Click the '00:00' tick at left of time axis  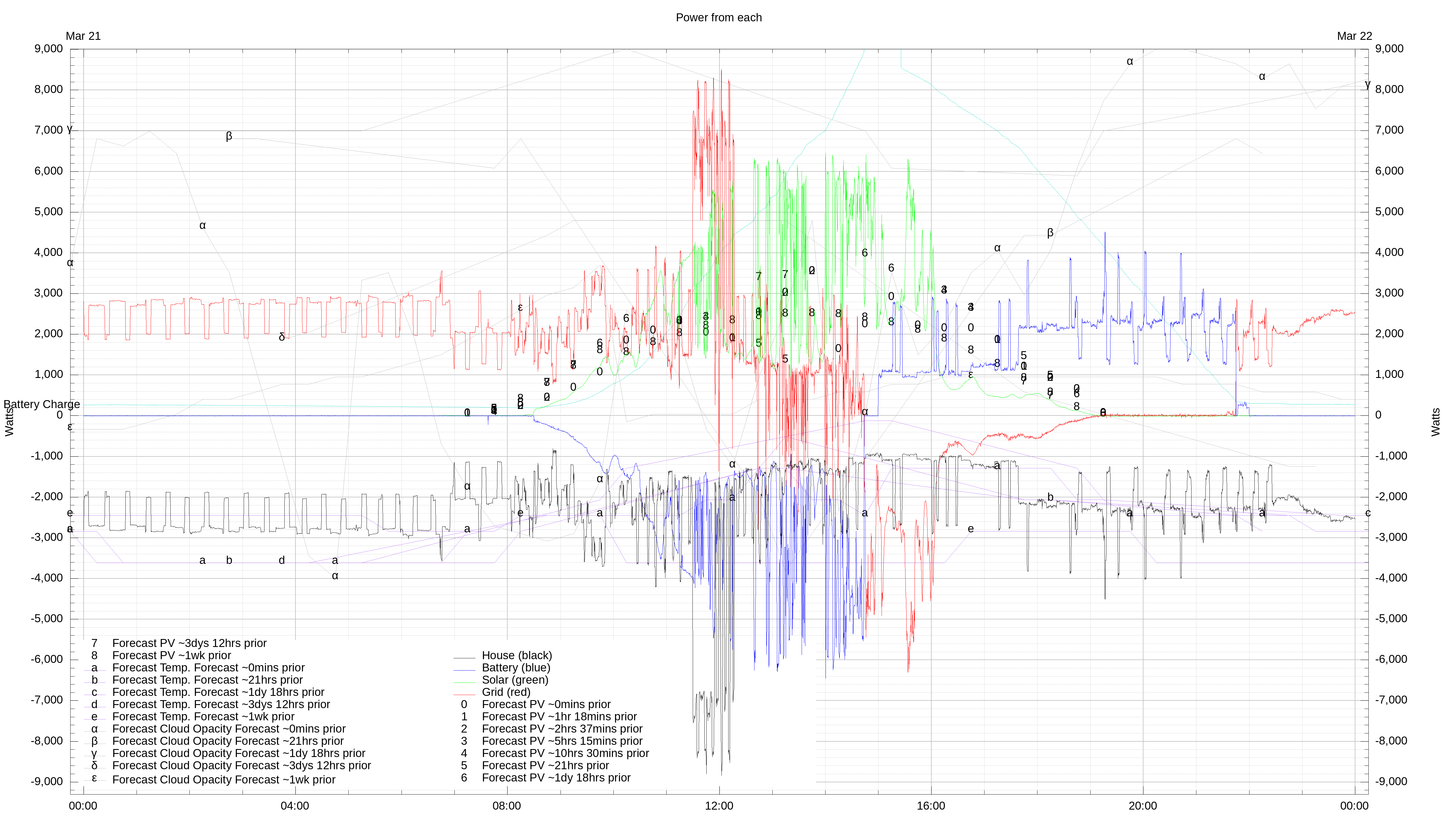[83, 806]
